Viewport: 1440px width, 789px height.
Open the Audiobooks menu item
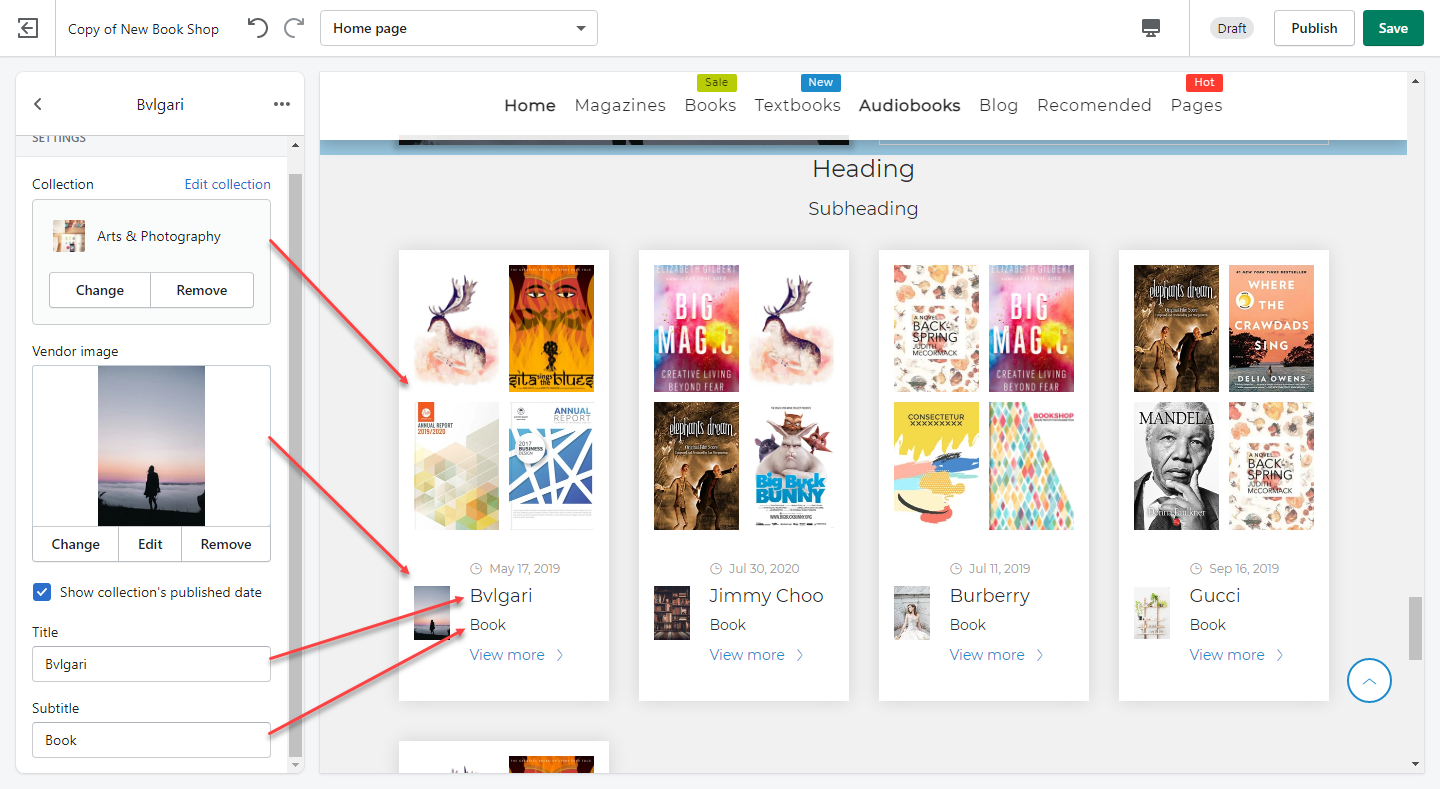(x=910, y=105)
